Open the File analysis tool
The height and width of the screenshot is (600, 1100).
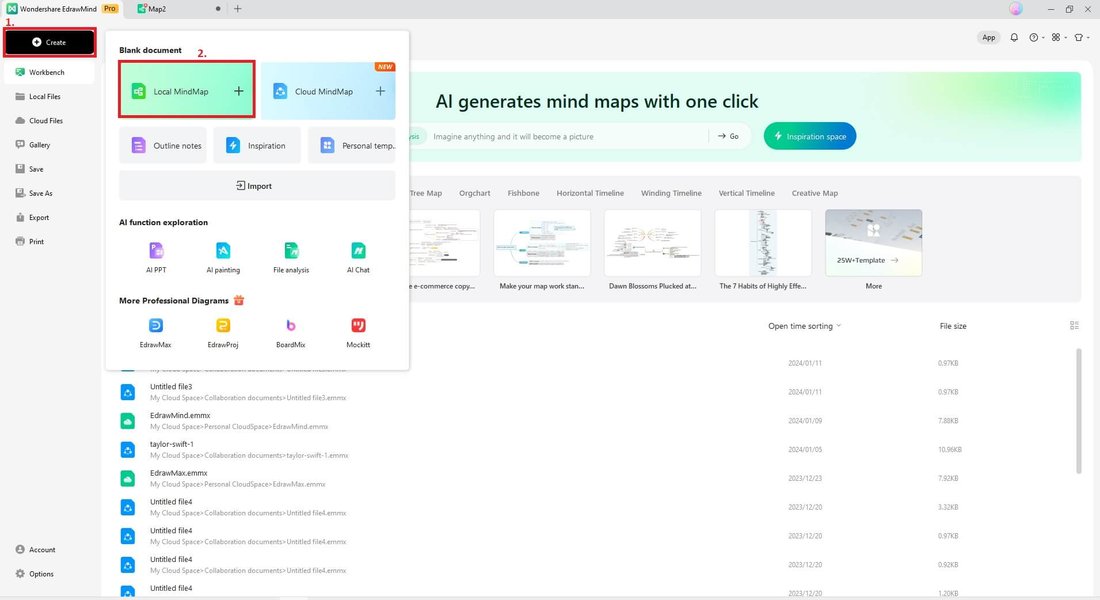coord(291,257)
